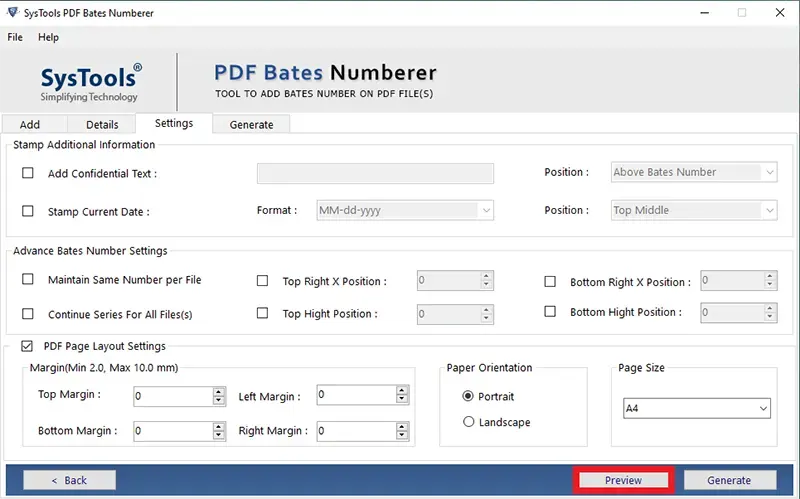Enable Bottom Hight Position checkbox
The image size is (800, 499).
550,311
